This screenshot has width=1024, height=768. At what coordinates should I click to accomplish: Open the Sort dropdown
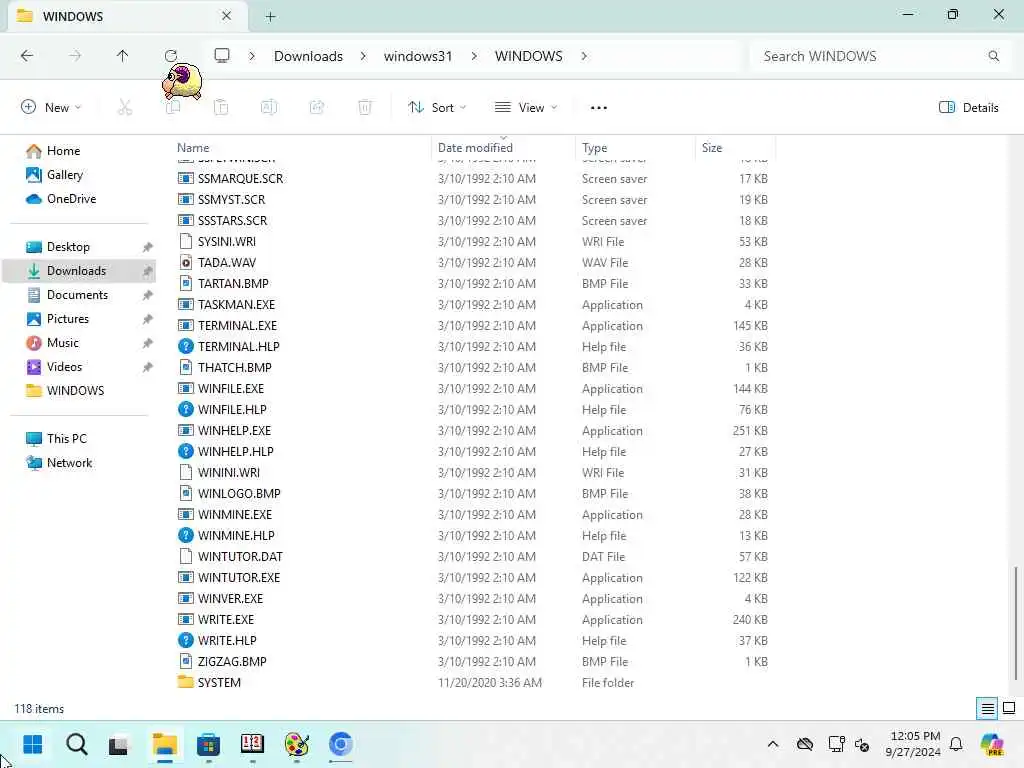pos(437,108)
